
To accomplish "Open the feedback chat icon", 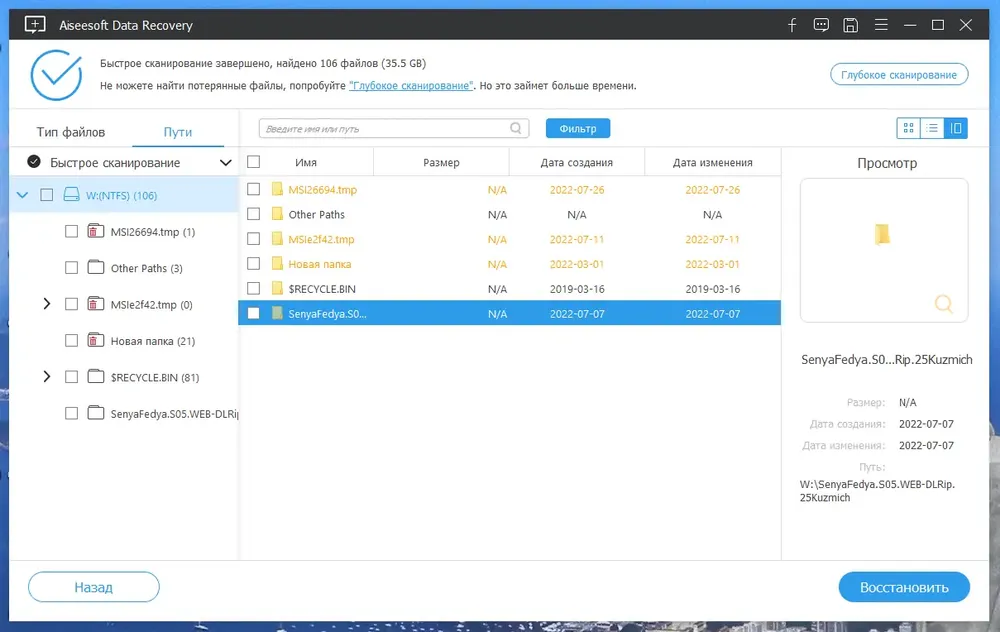I will coord(821,25).
